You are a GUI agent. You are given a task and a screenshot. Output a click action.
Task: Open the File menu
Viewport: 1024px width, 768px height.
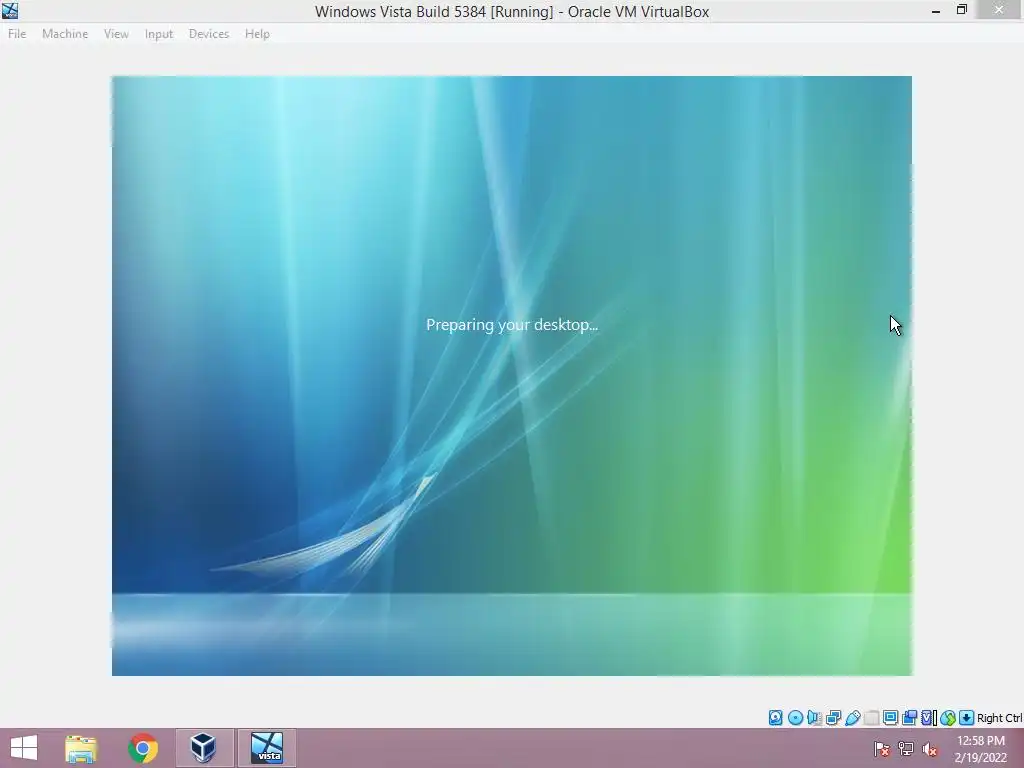[17, 34]
